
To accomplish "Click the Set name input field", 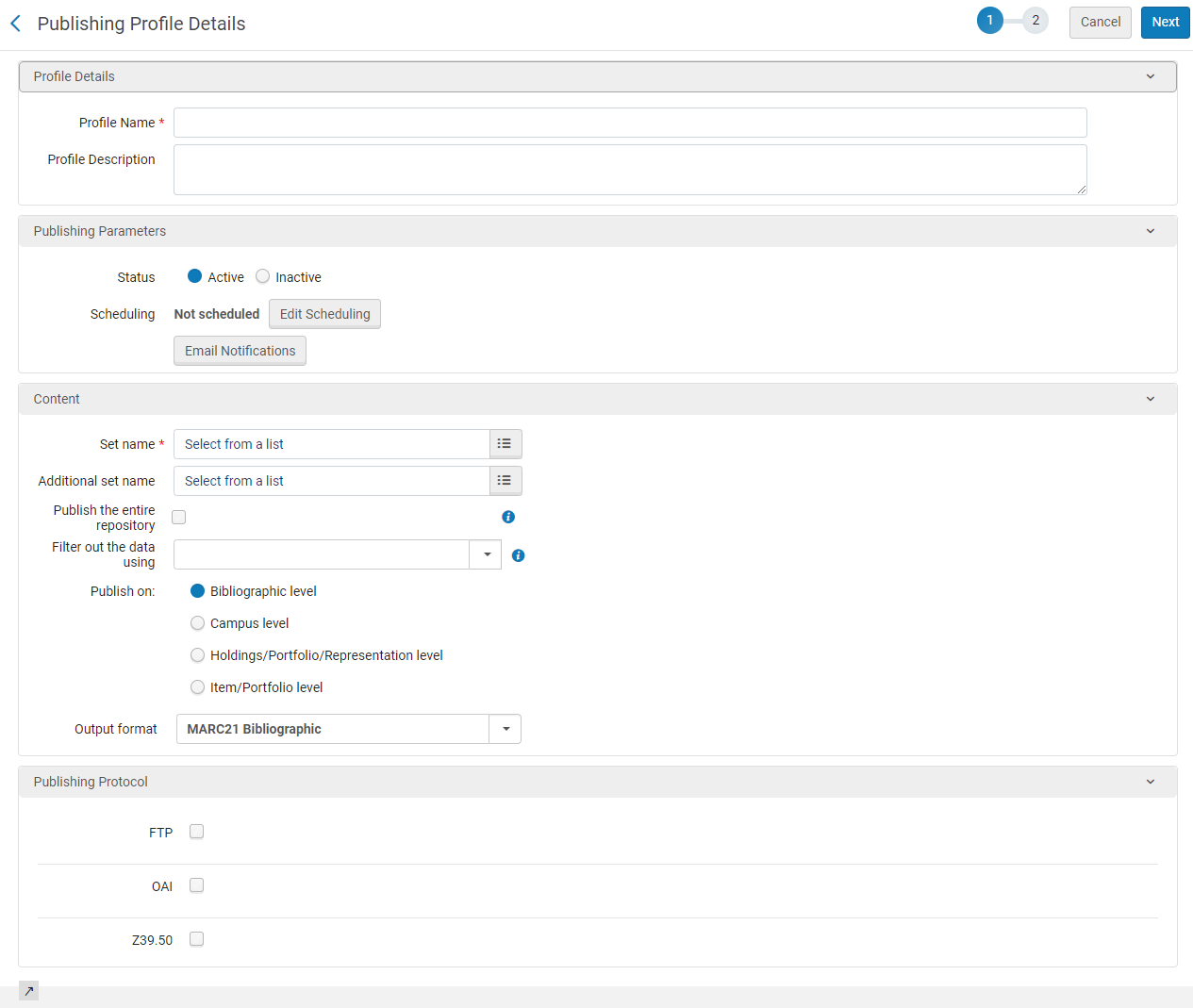I will pos(332,444).
